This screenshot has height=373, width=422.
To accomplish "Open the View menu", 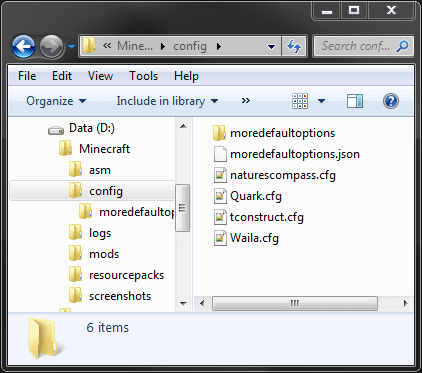I will (100, 76).
